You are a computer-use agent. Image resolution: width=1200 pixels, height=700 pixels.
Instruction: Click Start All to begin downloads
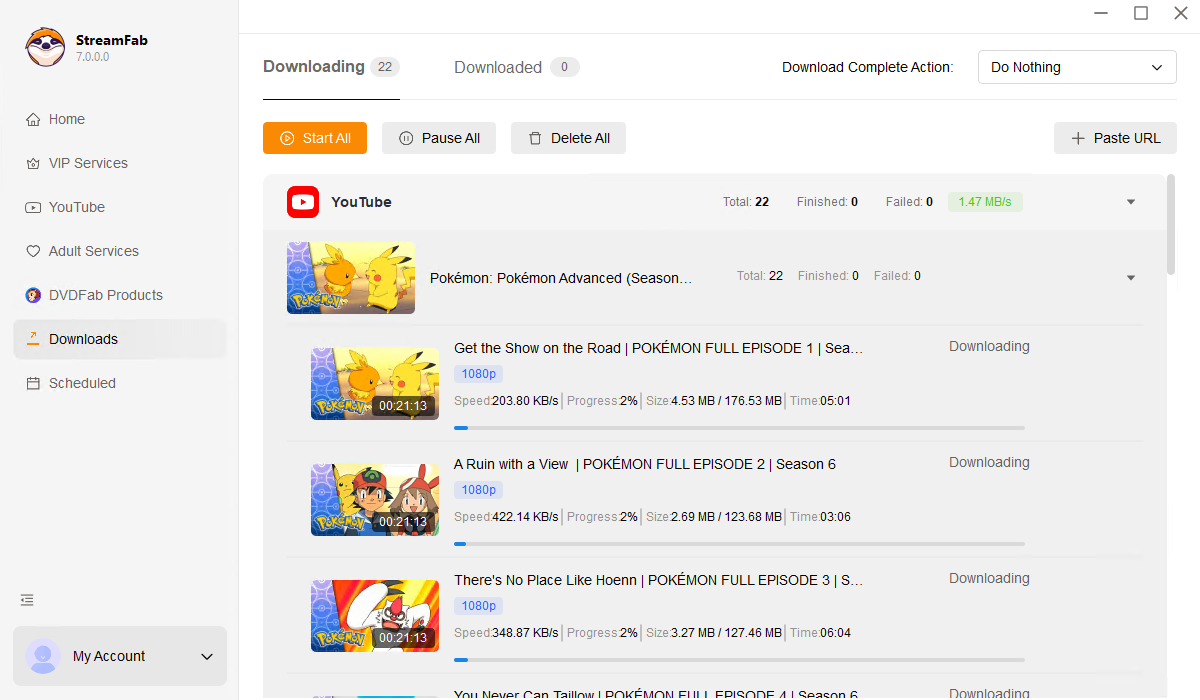(314, 138)
